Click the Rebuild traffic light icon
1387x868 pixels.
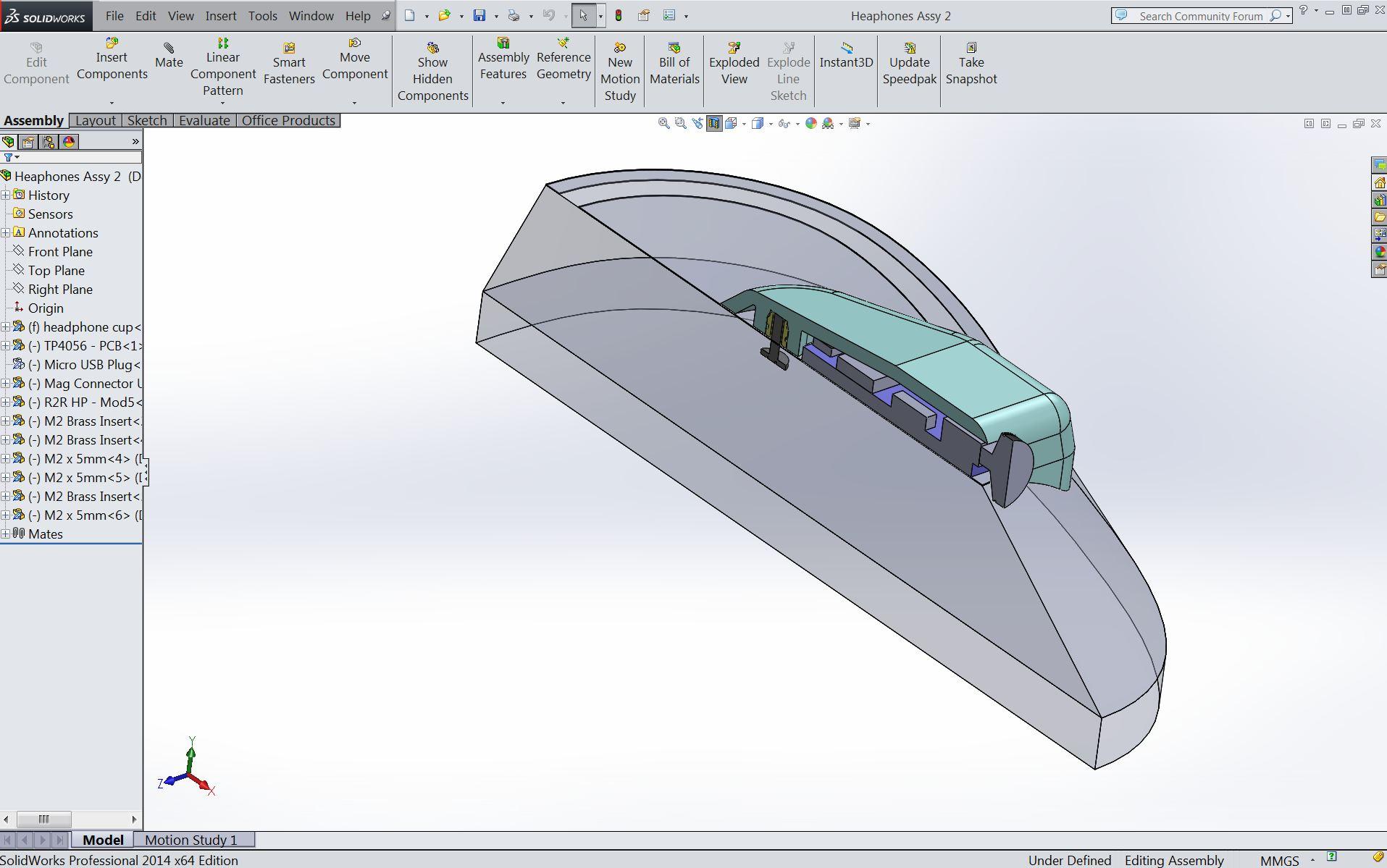pyautogui.click(x=619, y=15)
